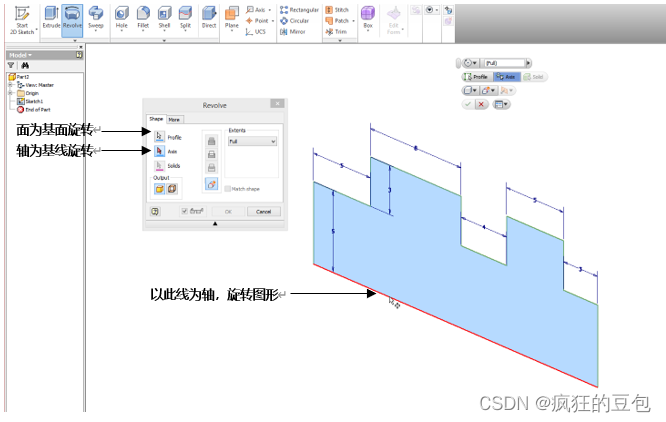Open the Model browser panel dropdown

pos(21,55)
